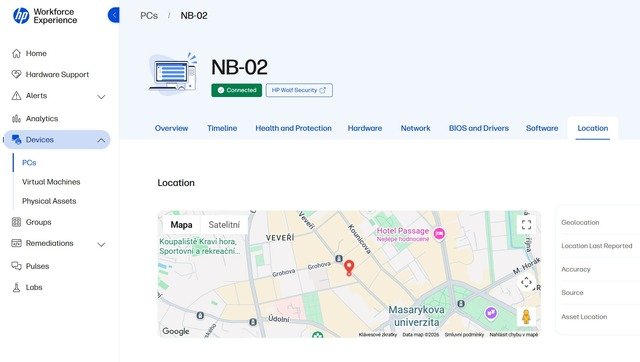This screenshot has width=640, height=362.
Task: Open Smluvní podmínky map link
Action: (464, 334)
